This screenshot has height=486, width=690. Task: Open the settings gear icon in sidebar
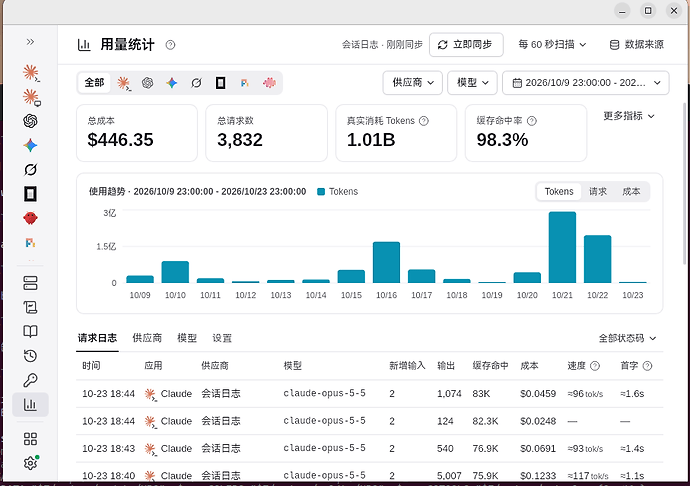point(30,463)
